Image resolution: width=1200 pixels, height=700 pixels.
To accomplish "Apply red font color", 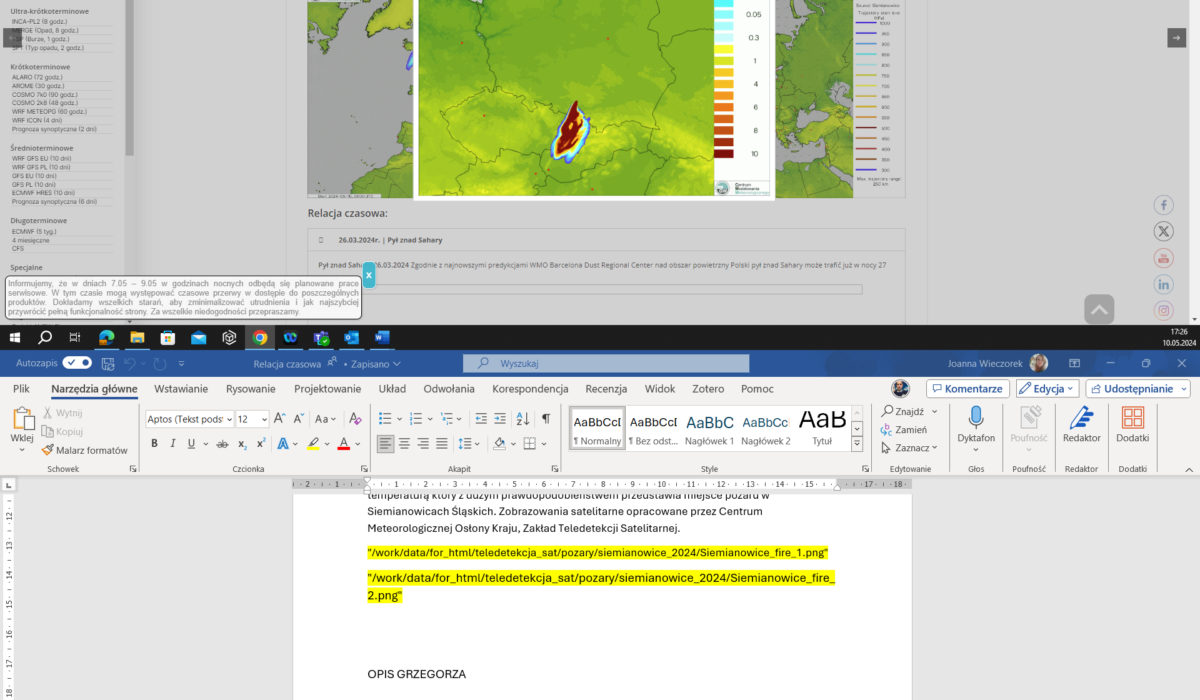I will 343,443.
